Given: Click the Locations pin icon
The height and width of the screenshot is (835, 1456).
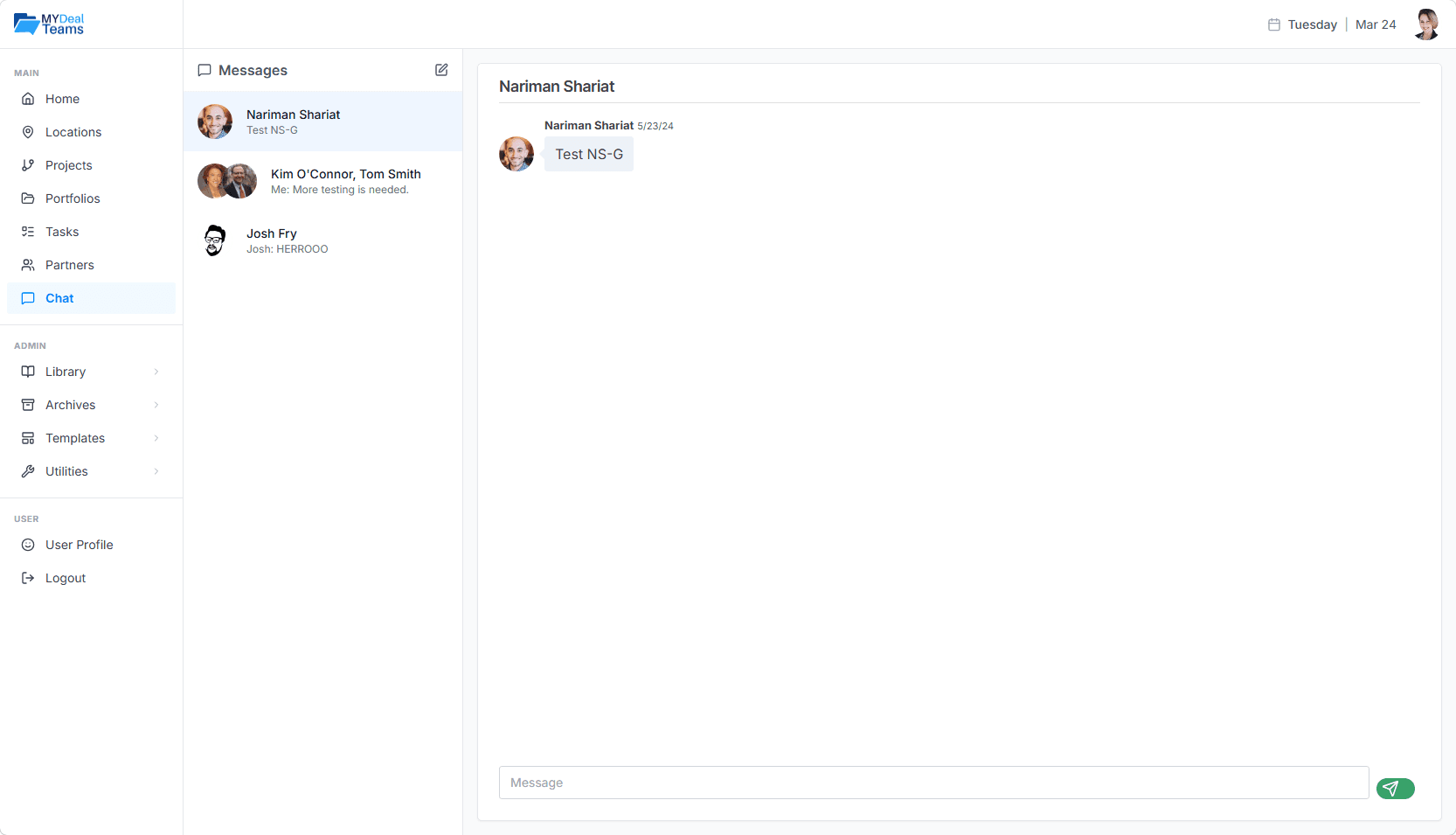Looking at the screenshot, I should tap(28, 132).
